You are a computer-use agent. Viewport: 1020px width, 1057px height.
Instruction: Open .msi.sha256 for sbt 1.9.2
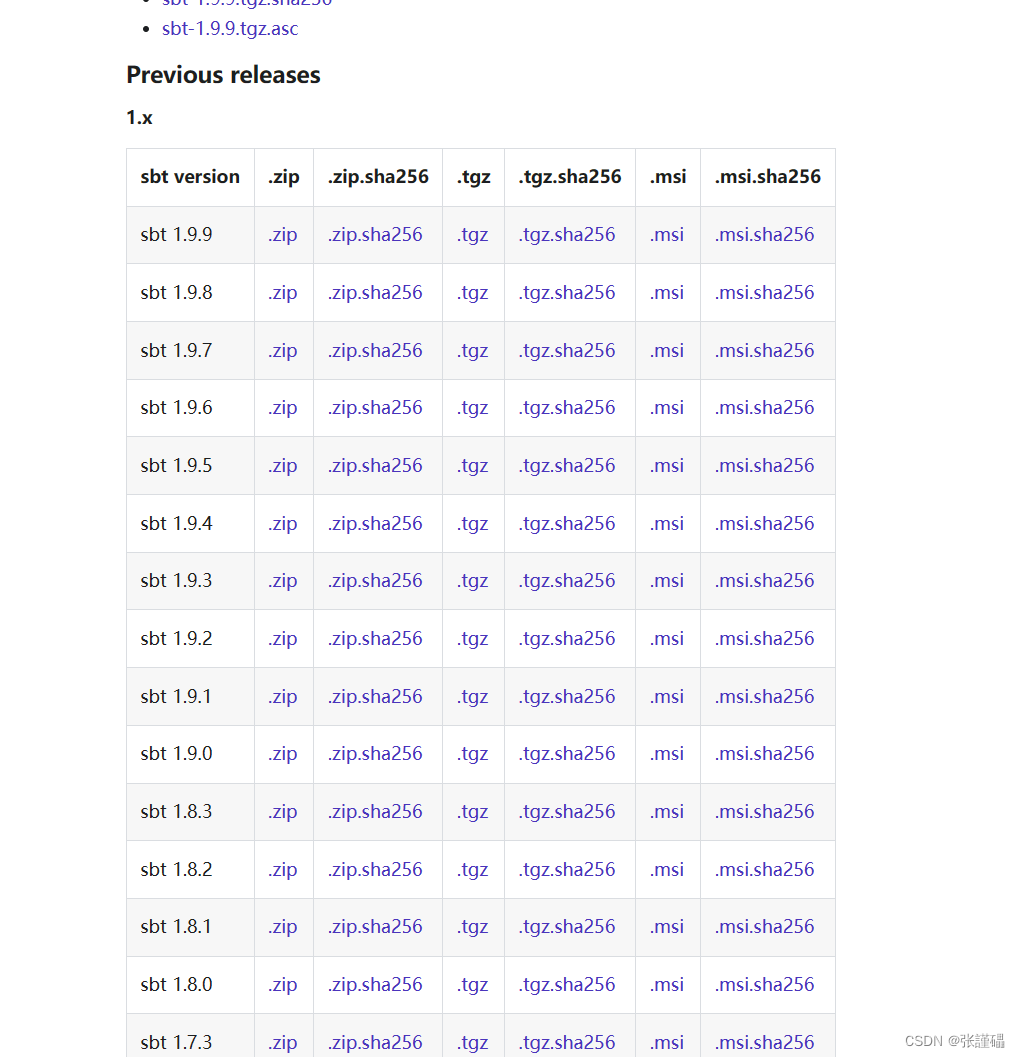pyautogui.click(x=764, y=639)
